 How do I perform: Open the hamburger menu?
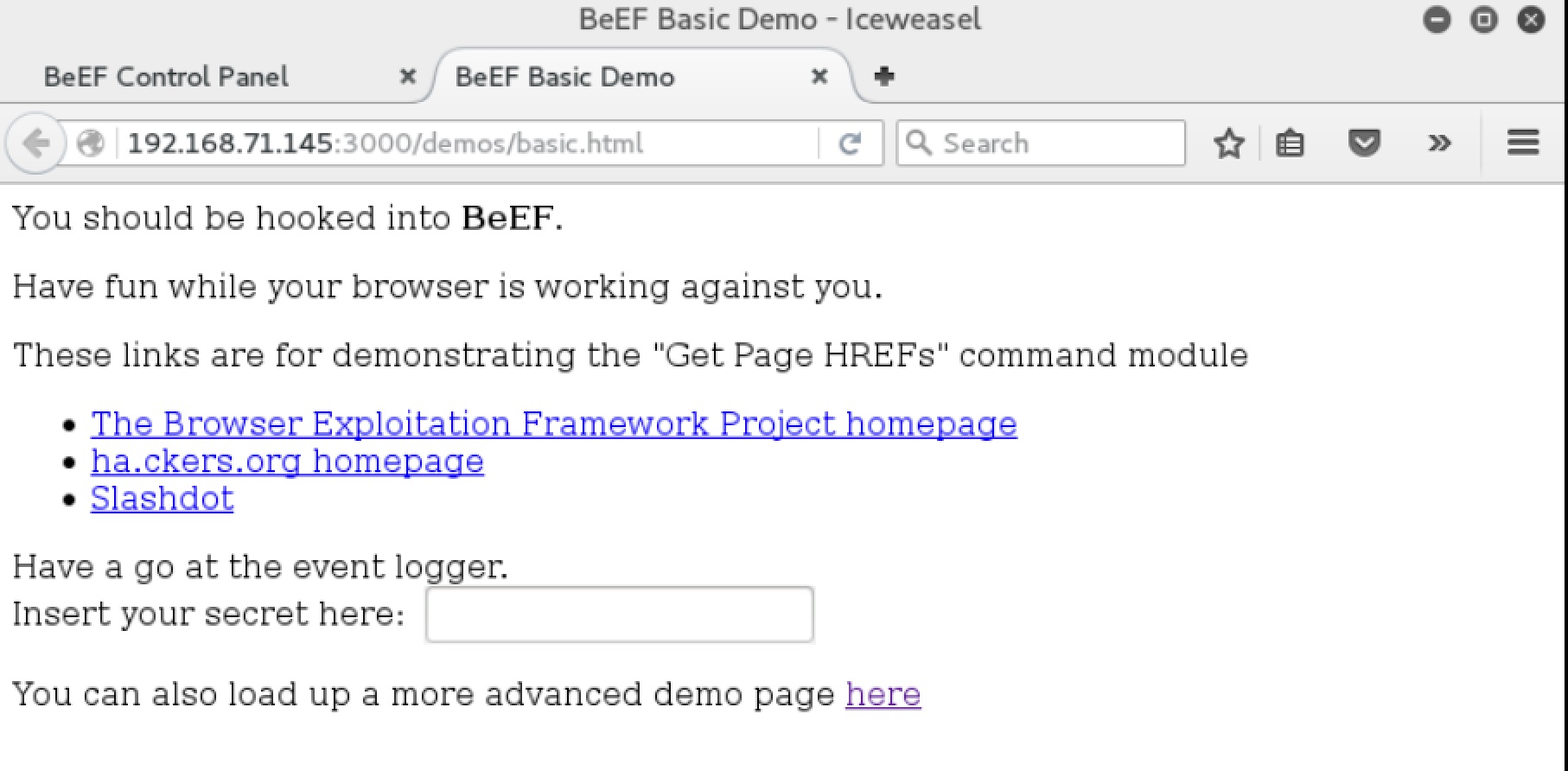coord(1523,143)
